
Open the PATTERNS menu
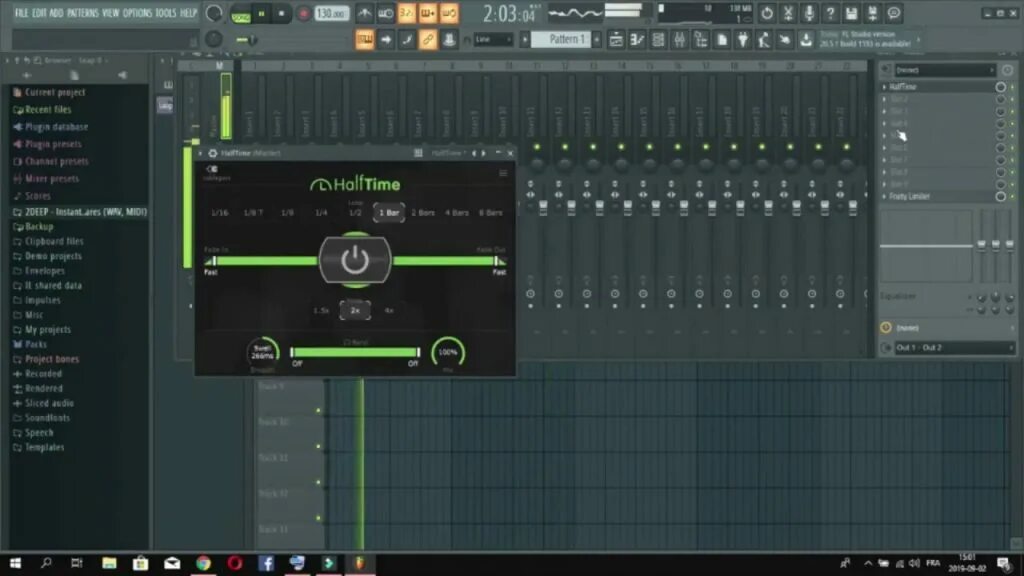pos(82,13)
